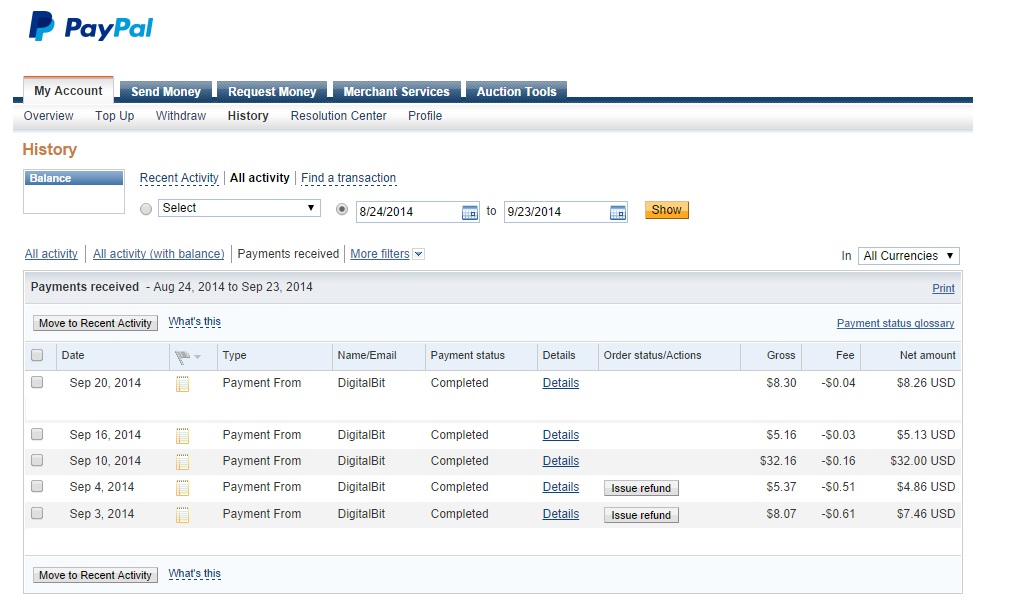
Task: Click the -$0.61 fee value
Action: pyautogui.click(x=838, y=514)
